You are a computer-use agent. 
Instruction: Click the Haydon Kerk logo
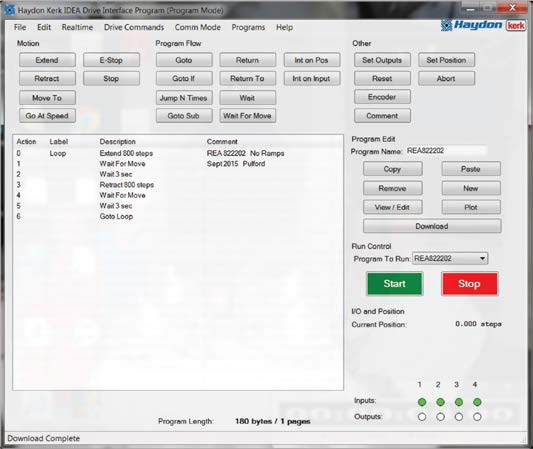click(x=483, y=25)
